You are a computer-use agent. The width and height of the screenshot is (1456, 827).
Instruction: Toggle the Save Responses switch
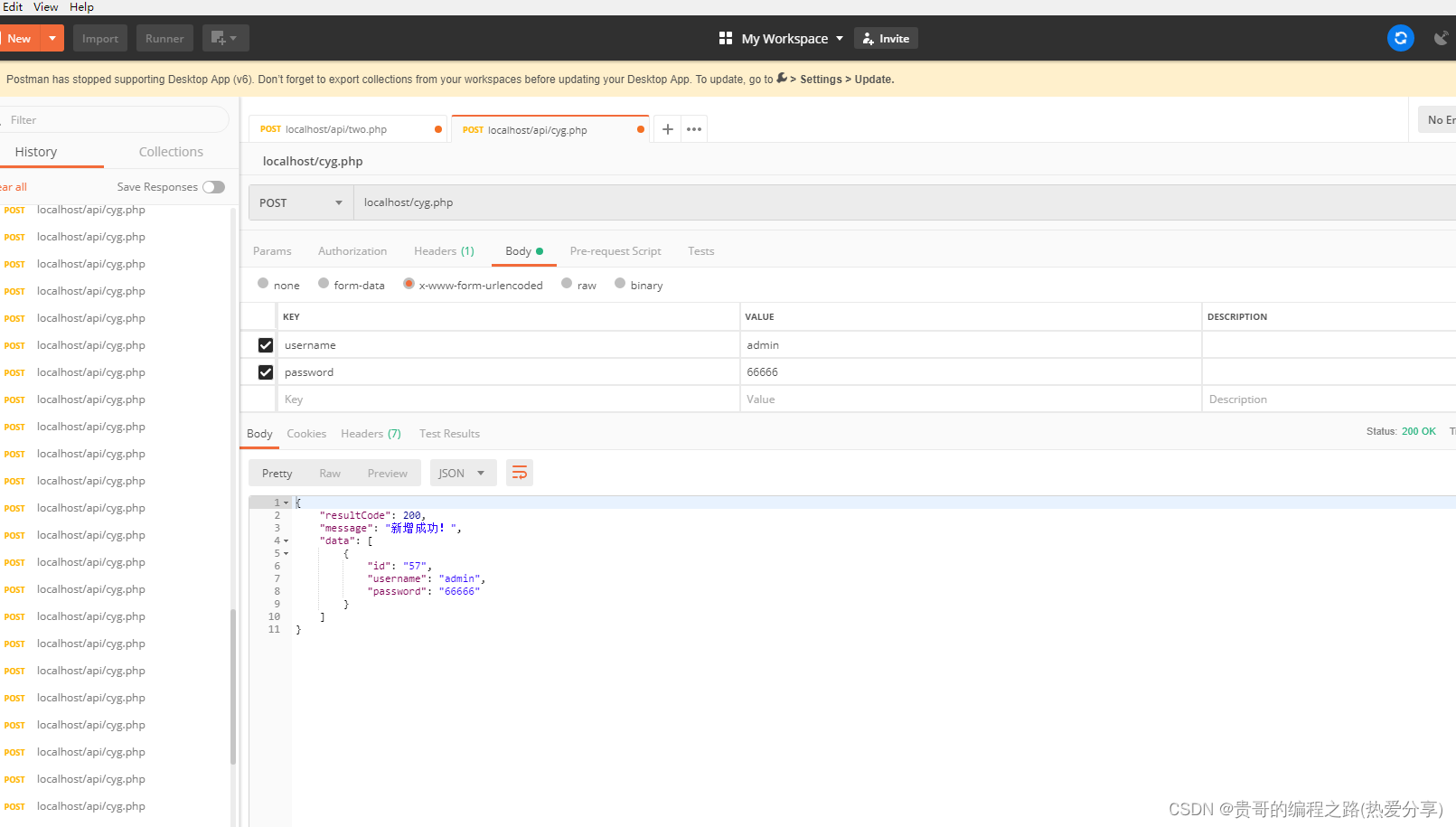(x=214, y=187)
